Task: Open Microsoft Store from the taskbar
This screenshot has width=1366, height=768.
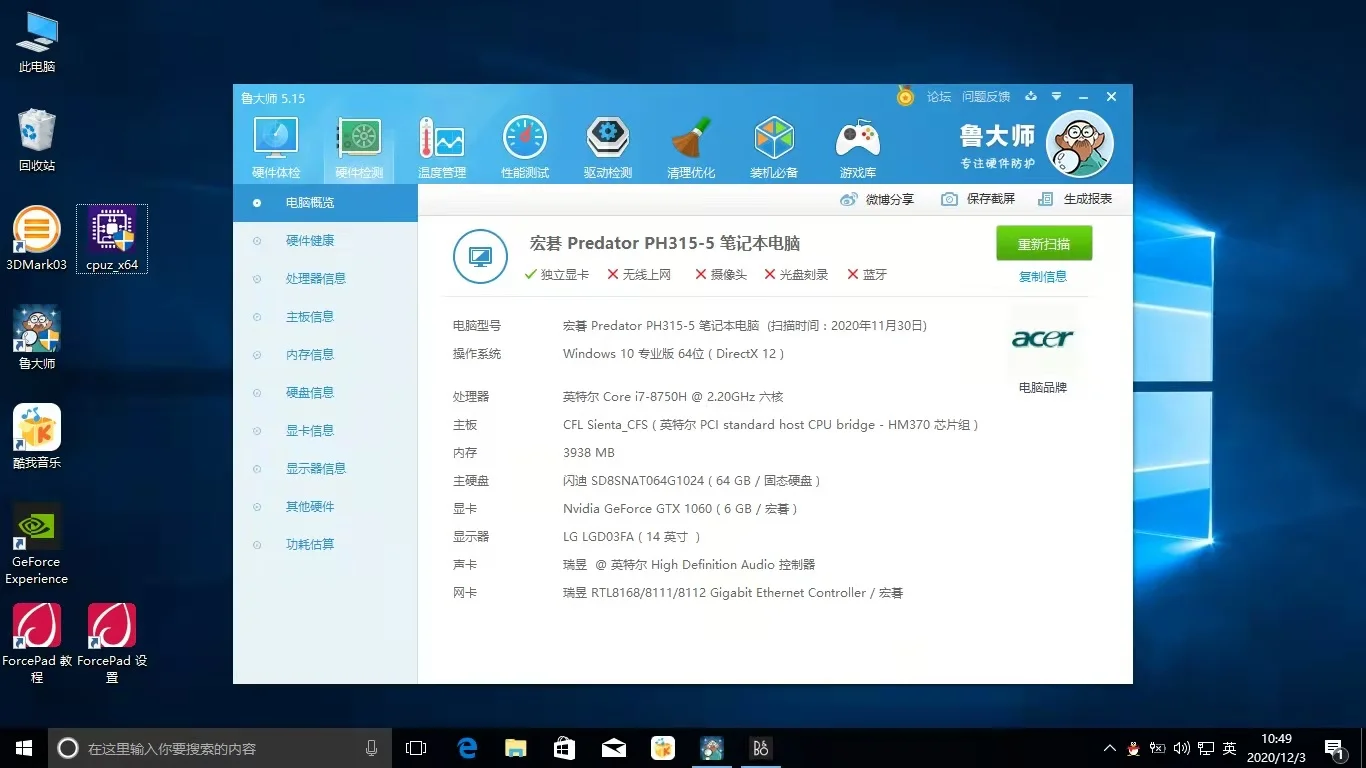Action: (x=565, y=748)
